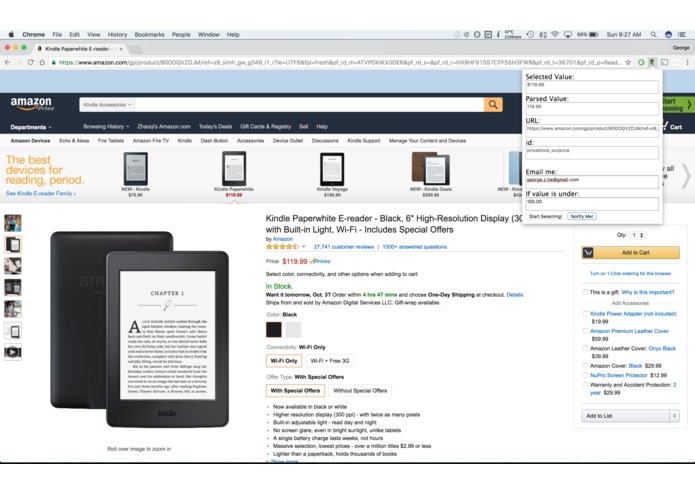Image resolution: width=695 pixels, height=494 pixels.
Task: Enable the NuPro Screen Protector checkbox
Action: (x=585, y=375)
